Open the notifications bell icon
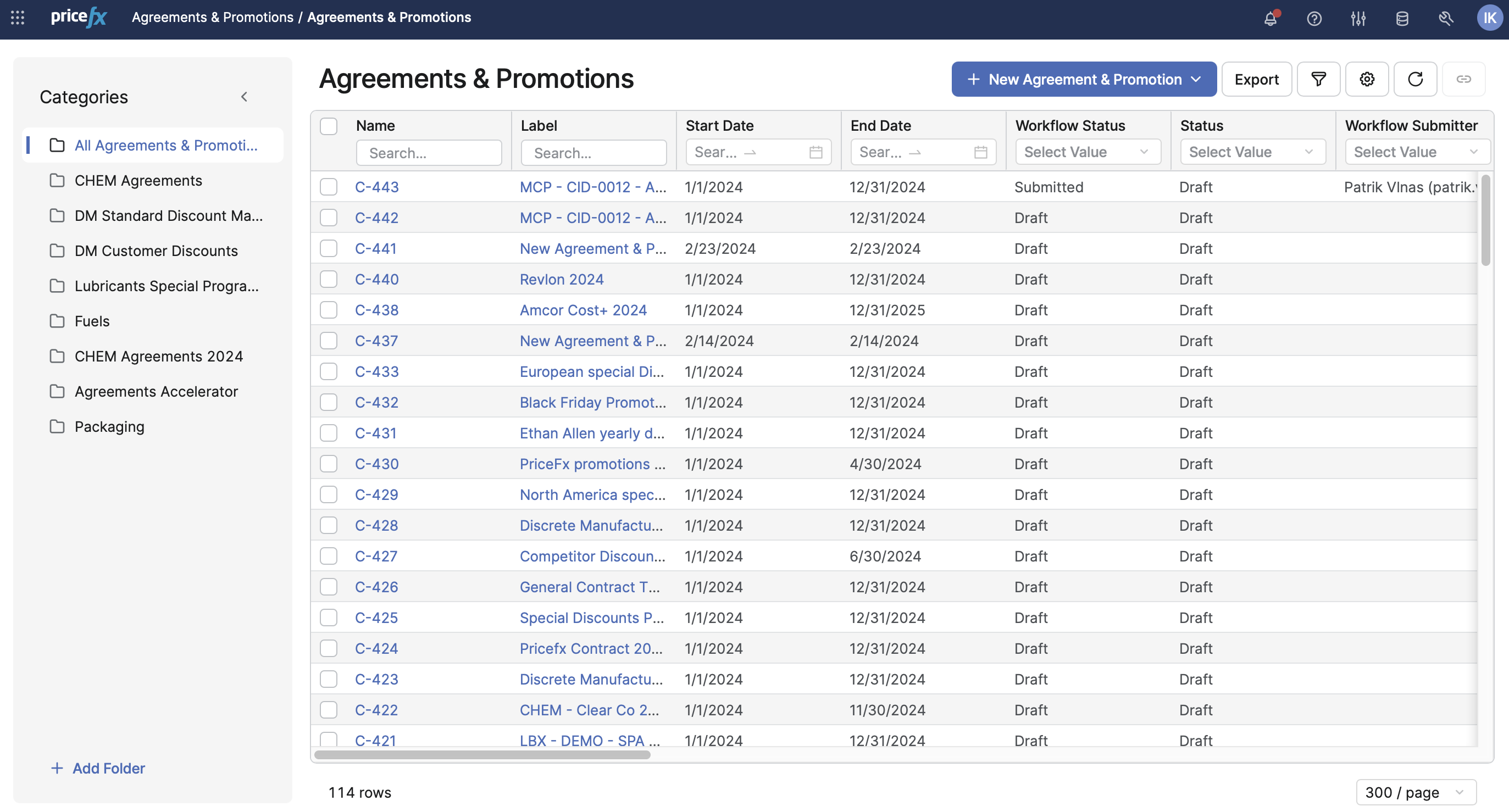Screen dimensions: 1509x812 [x=1270, y=19]
